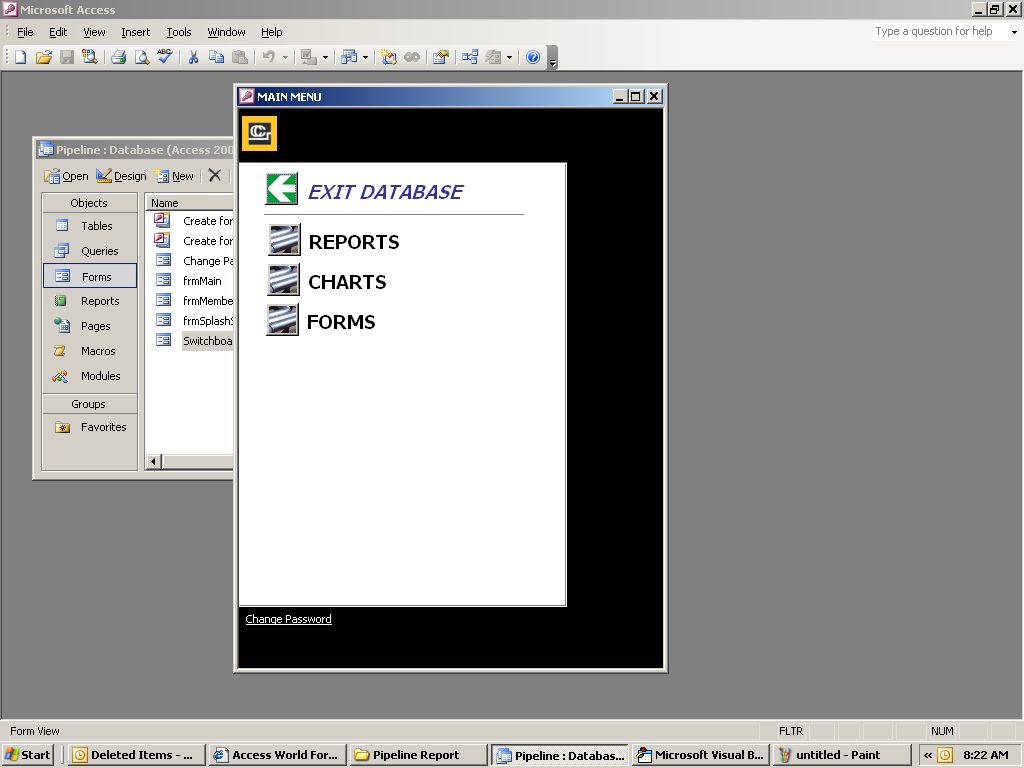Select Tables in the Objects bar
This screenshot has height=768, width=1024.
tap(90, 226)
